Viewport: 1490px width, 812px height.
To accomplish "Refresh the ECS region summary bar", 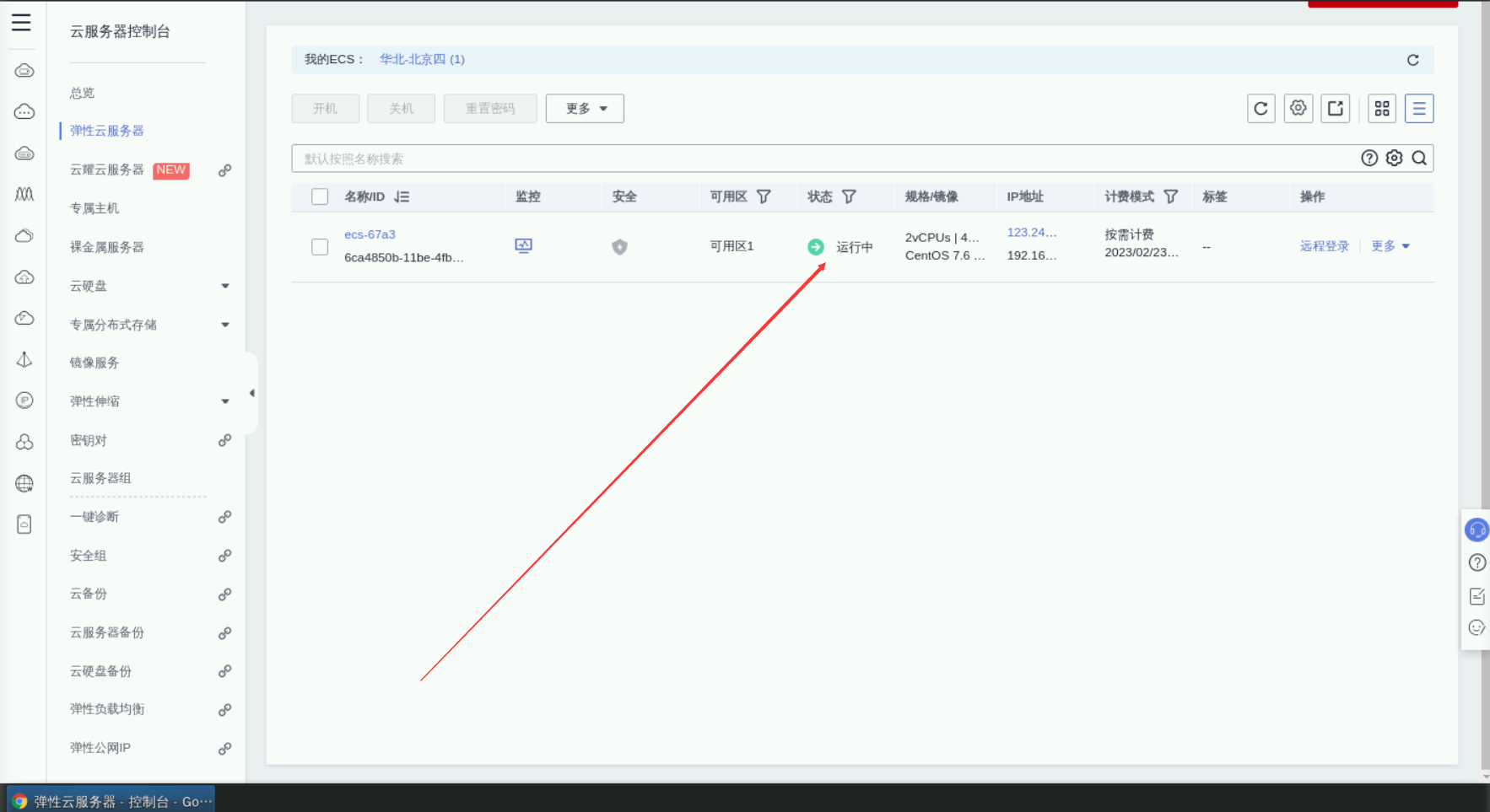I will (x=1413, y=60).
